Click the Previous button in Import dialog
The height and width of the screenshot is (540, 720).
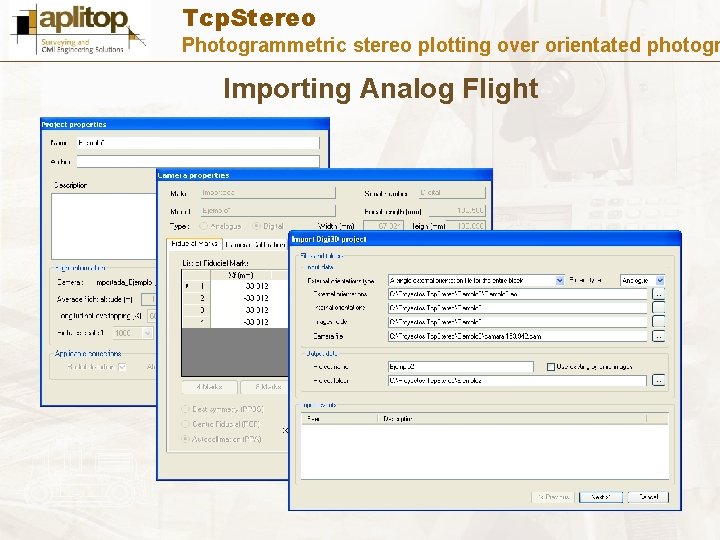pos(553,497)
